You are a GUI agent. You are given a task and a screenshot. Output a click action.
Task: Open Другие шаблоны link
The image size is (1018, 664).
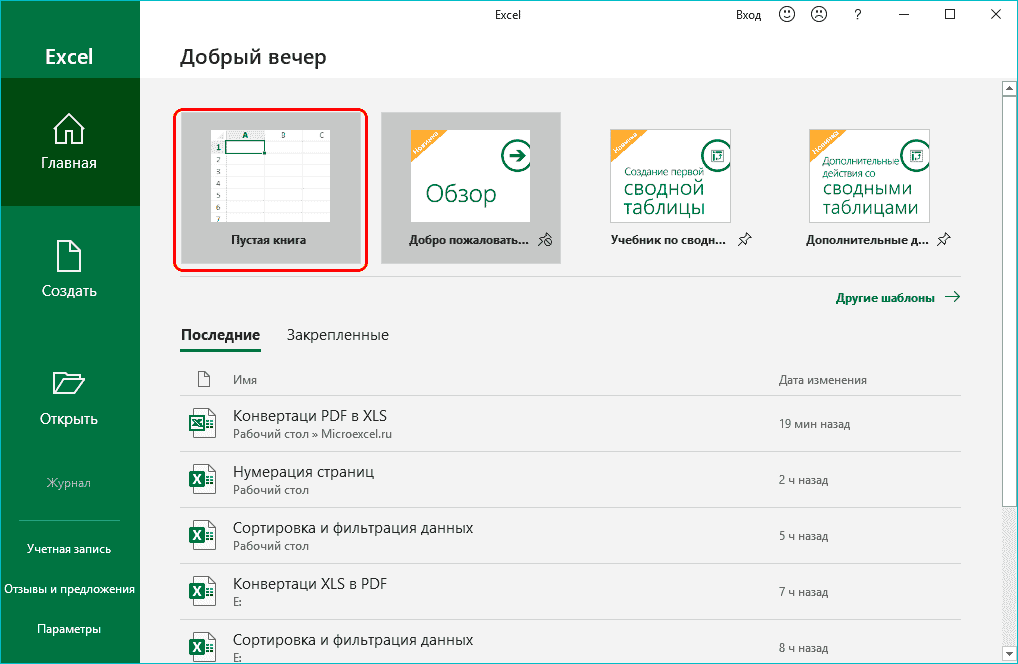(x=887, y=297)
